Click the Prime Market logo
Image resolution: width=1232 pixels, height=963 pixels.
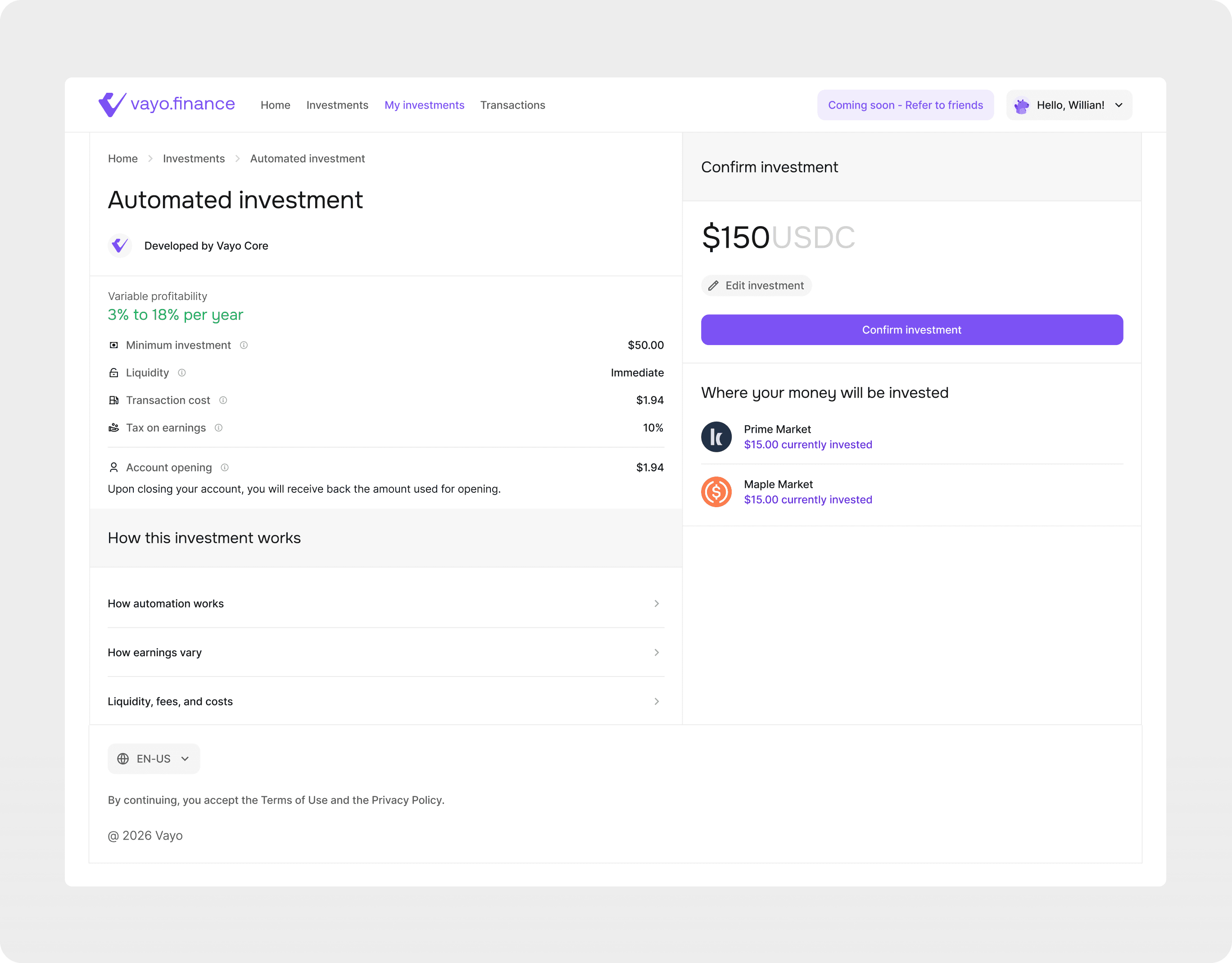click(x=716, y=436)
